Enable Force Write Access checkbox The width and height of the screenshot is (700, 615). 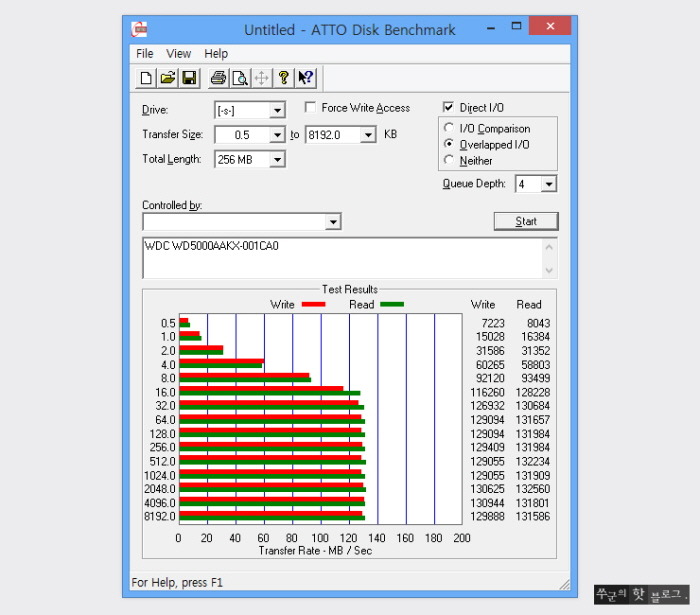pos(310,108)
